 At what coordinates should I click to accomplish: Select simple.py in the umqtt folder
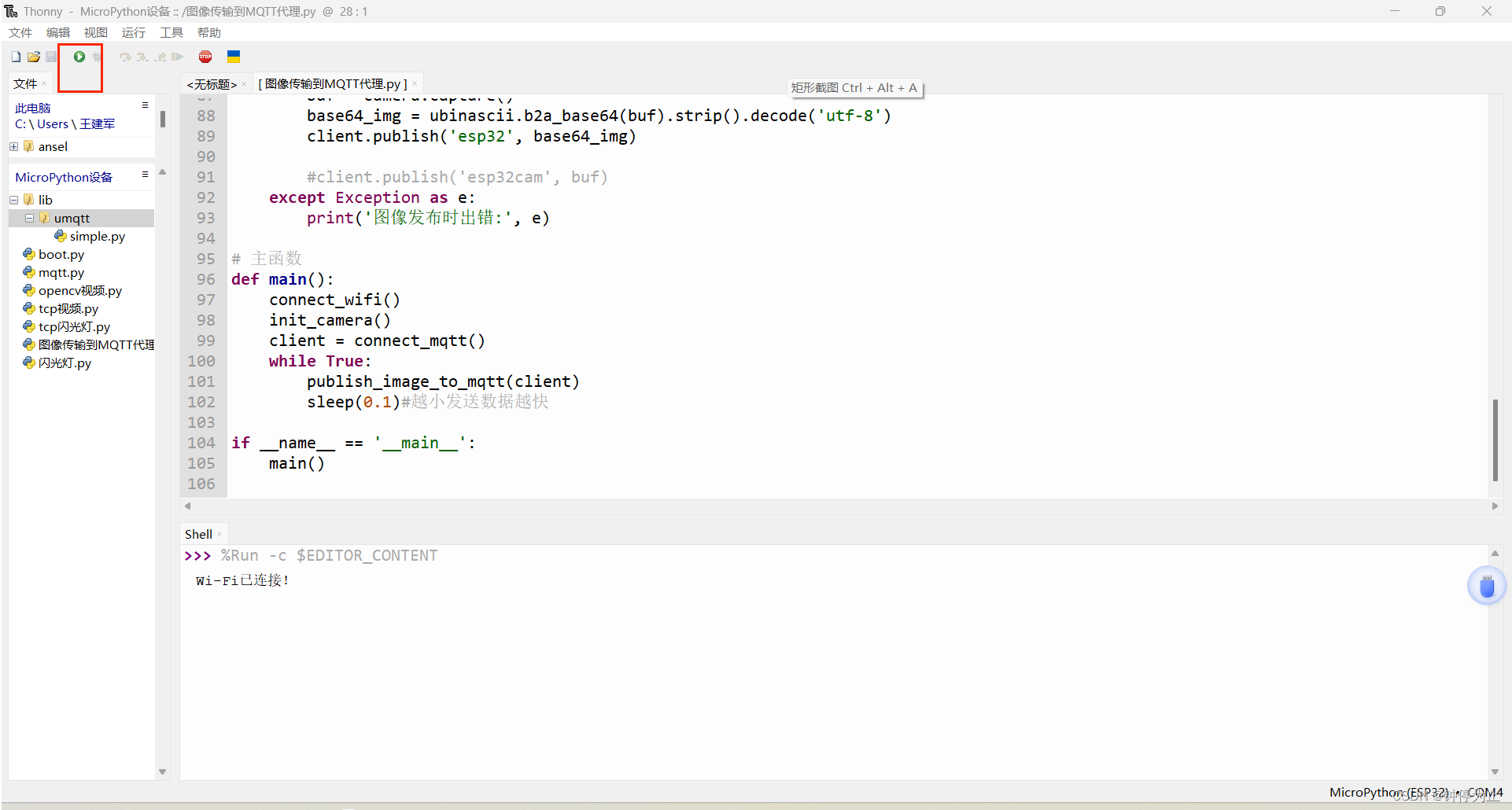click(98, 236)
